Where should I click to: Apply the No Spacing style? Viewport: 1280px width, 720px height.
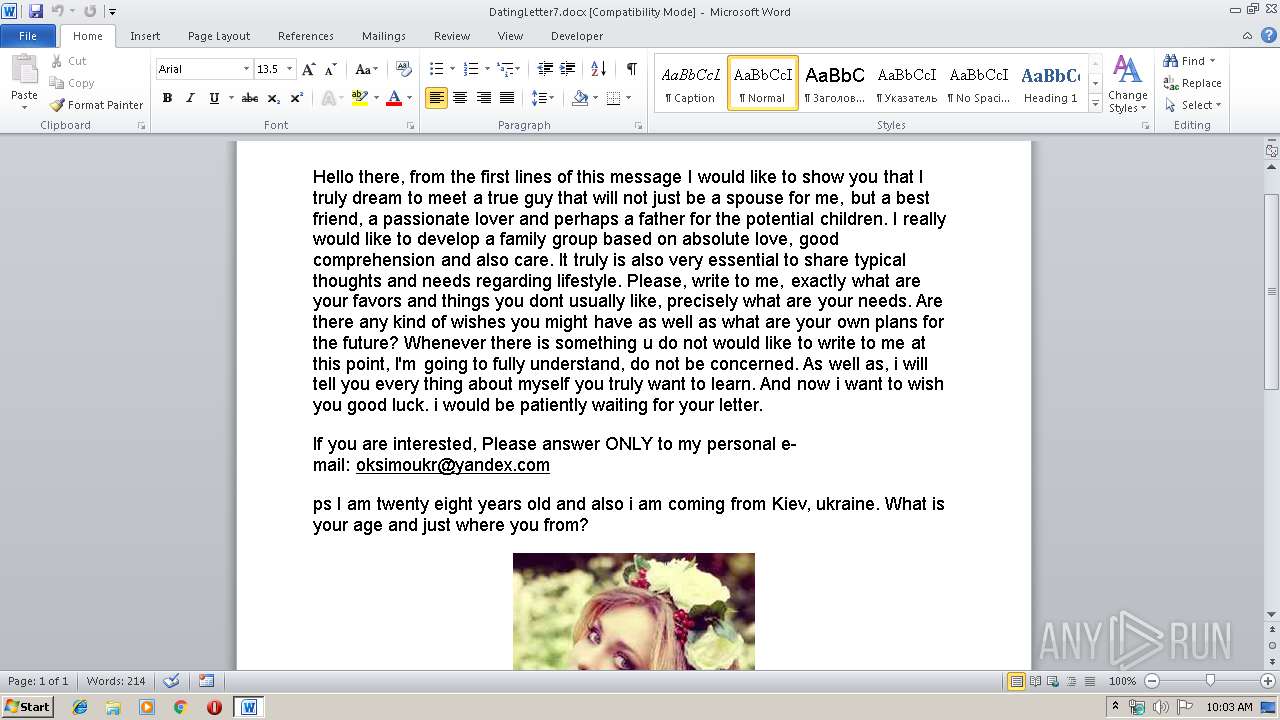tap(978, 83)
